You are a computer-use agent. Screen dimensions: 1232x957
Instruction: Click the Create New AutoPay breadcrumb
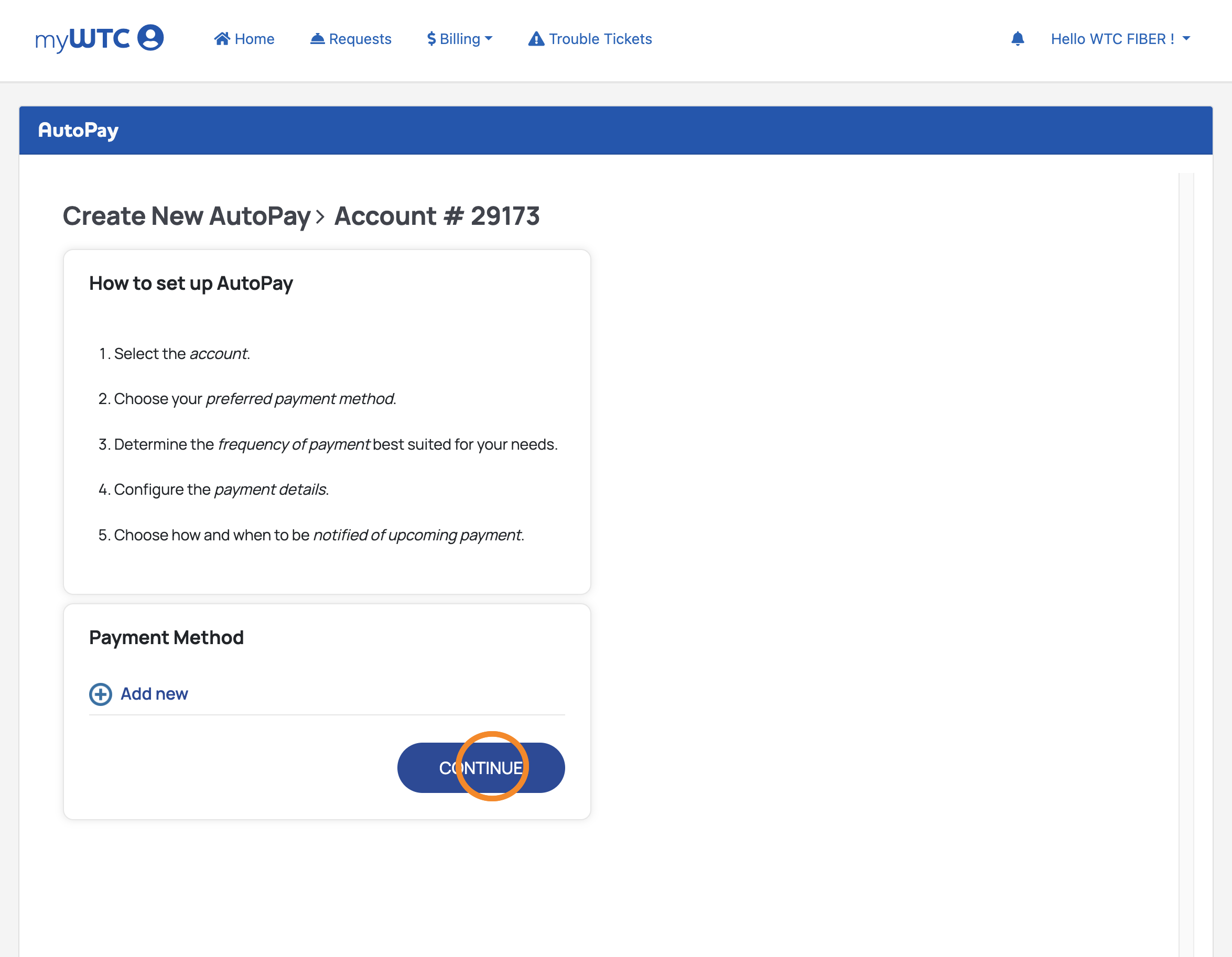[x=186, y=216]
